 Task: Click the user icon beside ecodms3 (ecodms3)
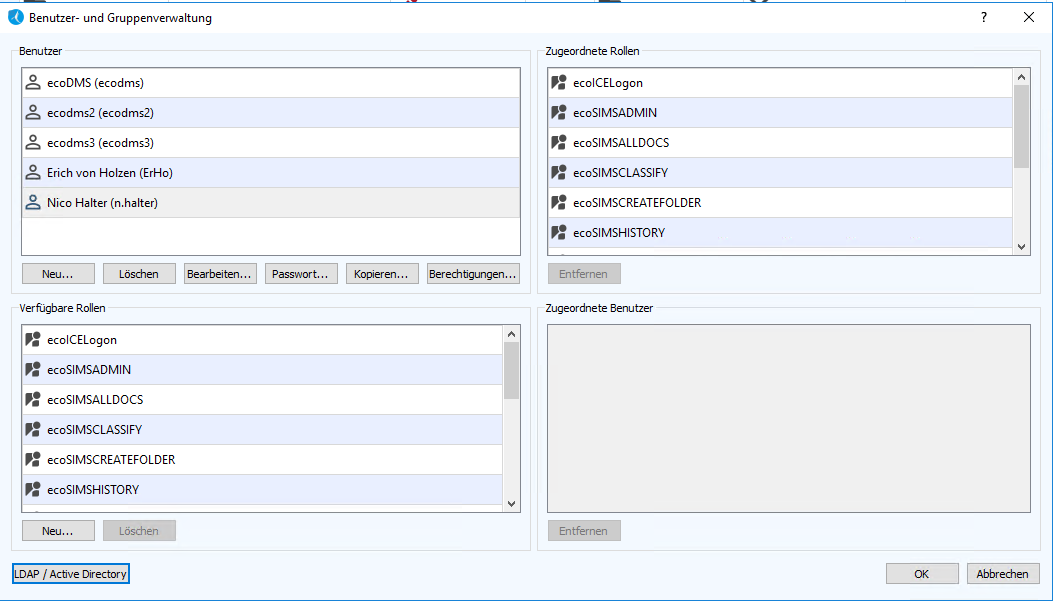pyautogui.click(x=33, y=142)
